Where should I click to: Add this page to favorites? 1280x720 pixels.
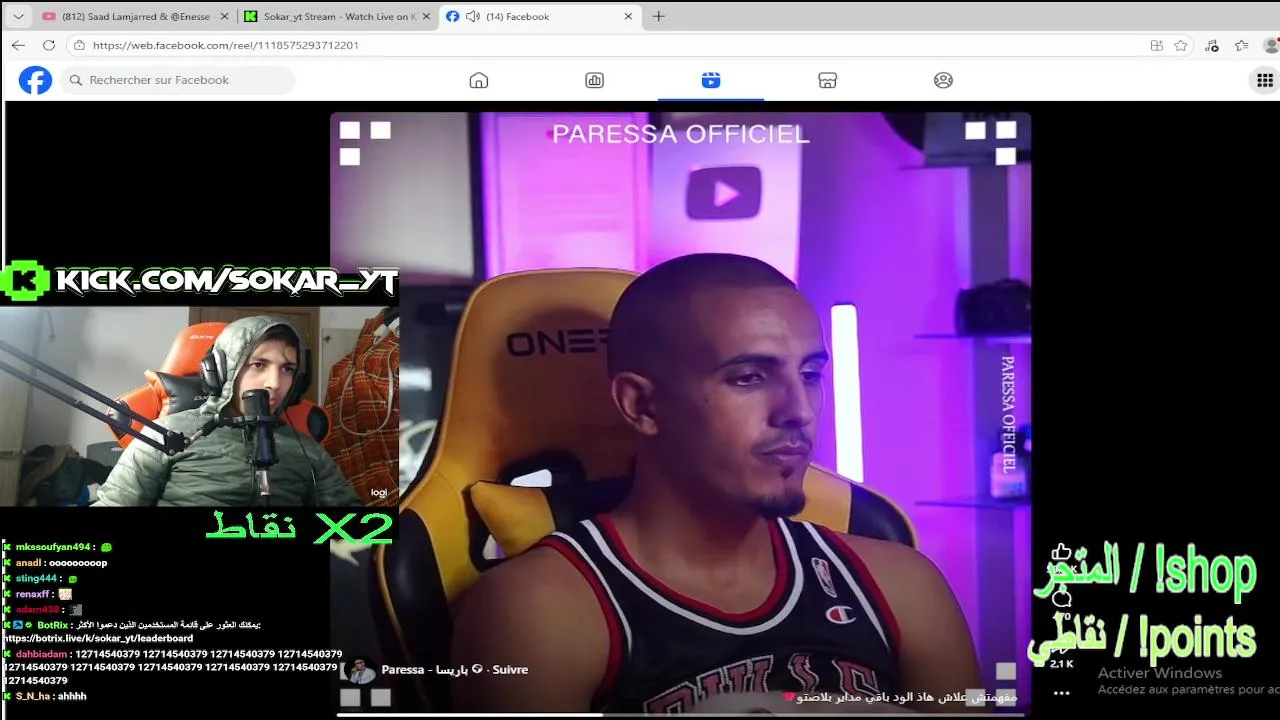click(1181, 45)
